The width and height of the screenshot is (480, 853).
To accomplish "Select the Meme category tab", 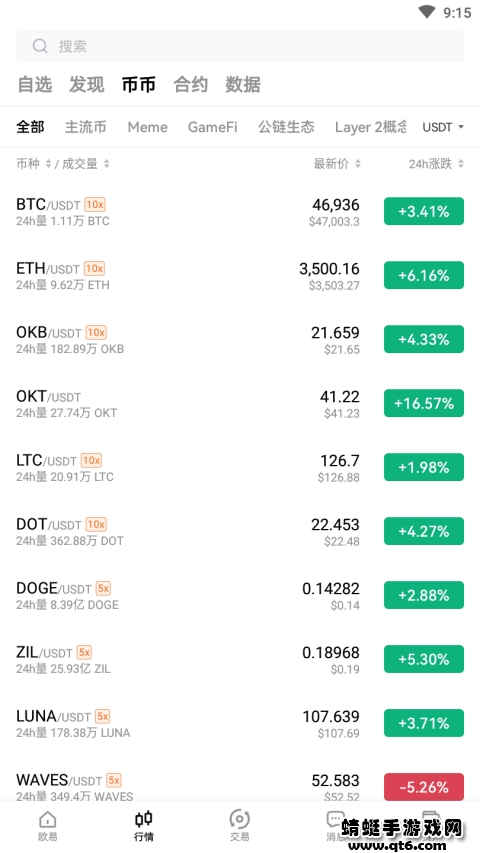I will point(147,127).
